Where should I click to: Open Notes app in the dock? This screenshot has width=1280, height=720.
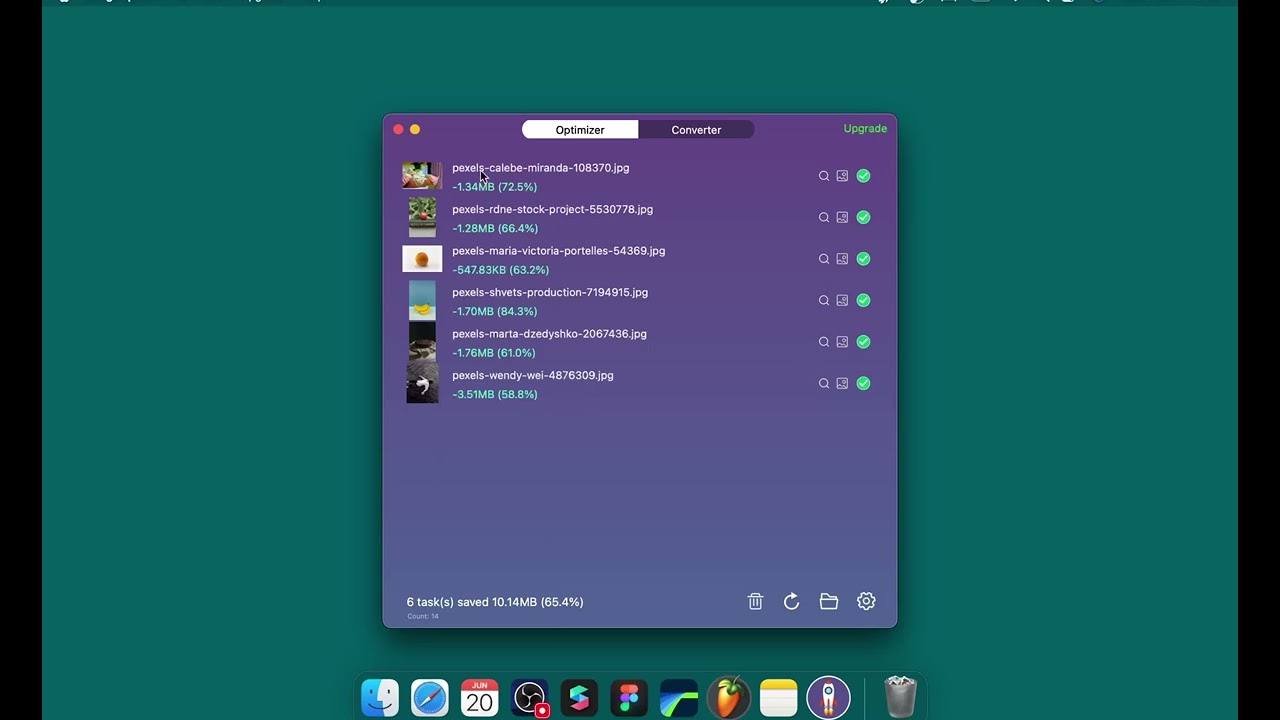(x=778, y=698)
